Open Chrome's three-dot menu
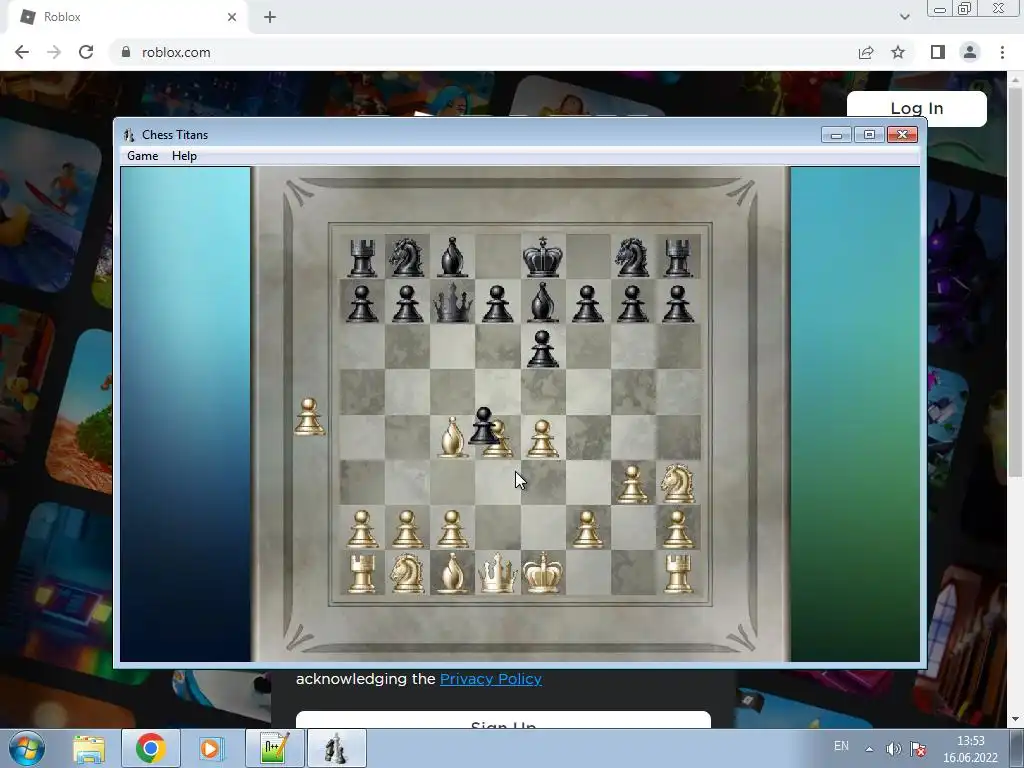This screenshot has width=1024, height=768. tap(1002, 52)
